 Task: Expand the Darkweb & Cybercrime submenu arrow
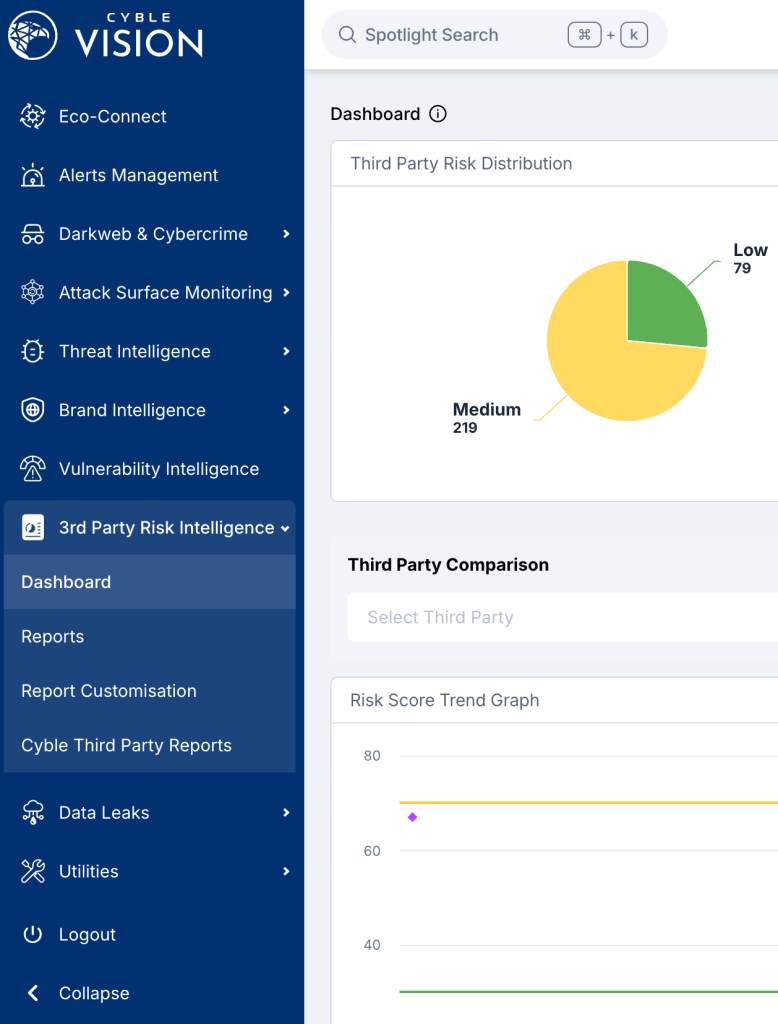pyautogui.click(x=286, y=234)
